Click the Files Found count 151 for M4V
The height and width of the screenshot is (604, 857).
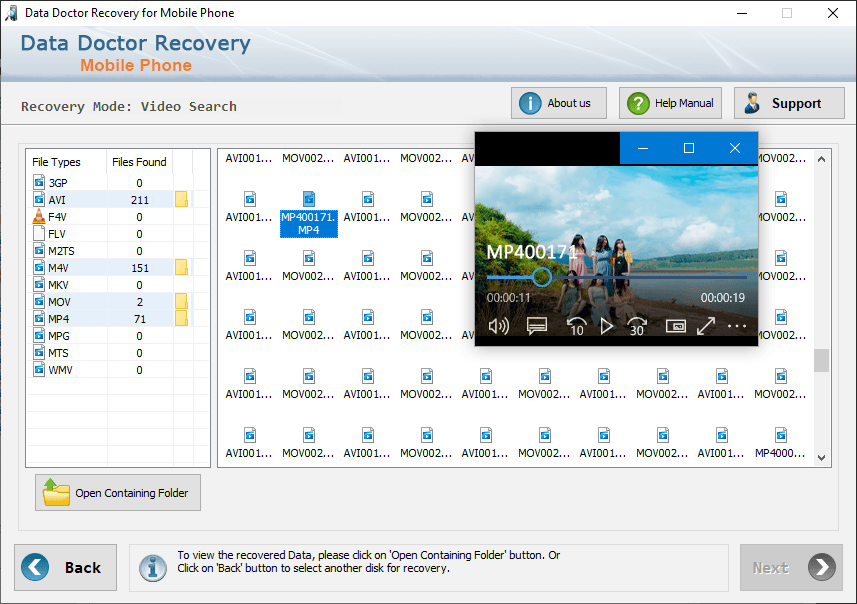(x=140, y=268)
